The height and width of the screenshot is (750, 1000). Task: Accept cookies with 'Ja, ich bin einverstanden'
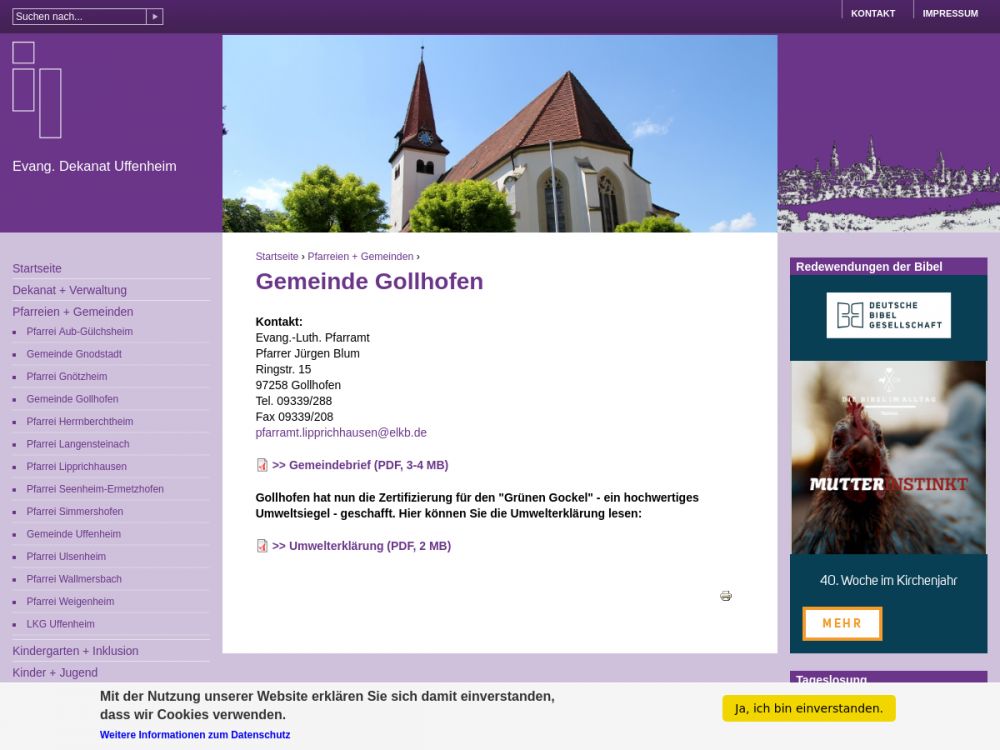[x=808, y=708]
